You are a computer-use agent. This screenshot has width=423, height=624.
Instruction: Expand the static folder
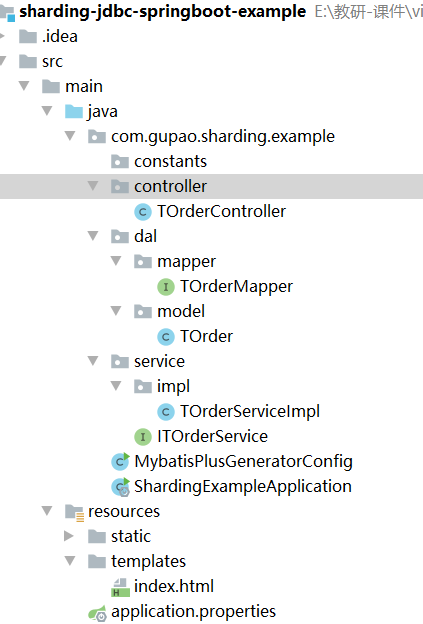click(69, 536)
